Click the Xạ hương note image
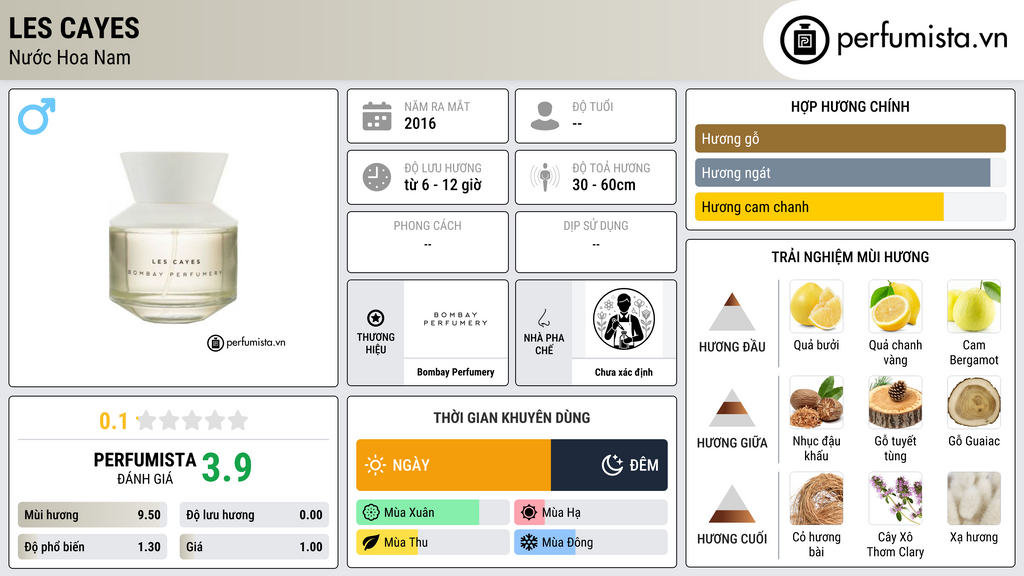Screen dimensions: 1024x576 [974, 498]
